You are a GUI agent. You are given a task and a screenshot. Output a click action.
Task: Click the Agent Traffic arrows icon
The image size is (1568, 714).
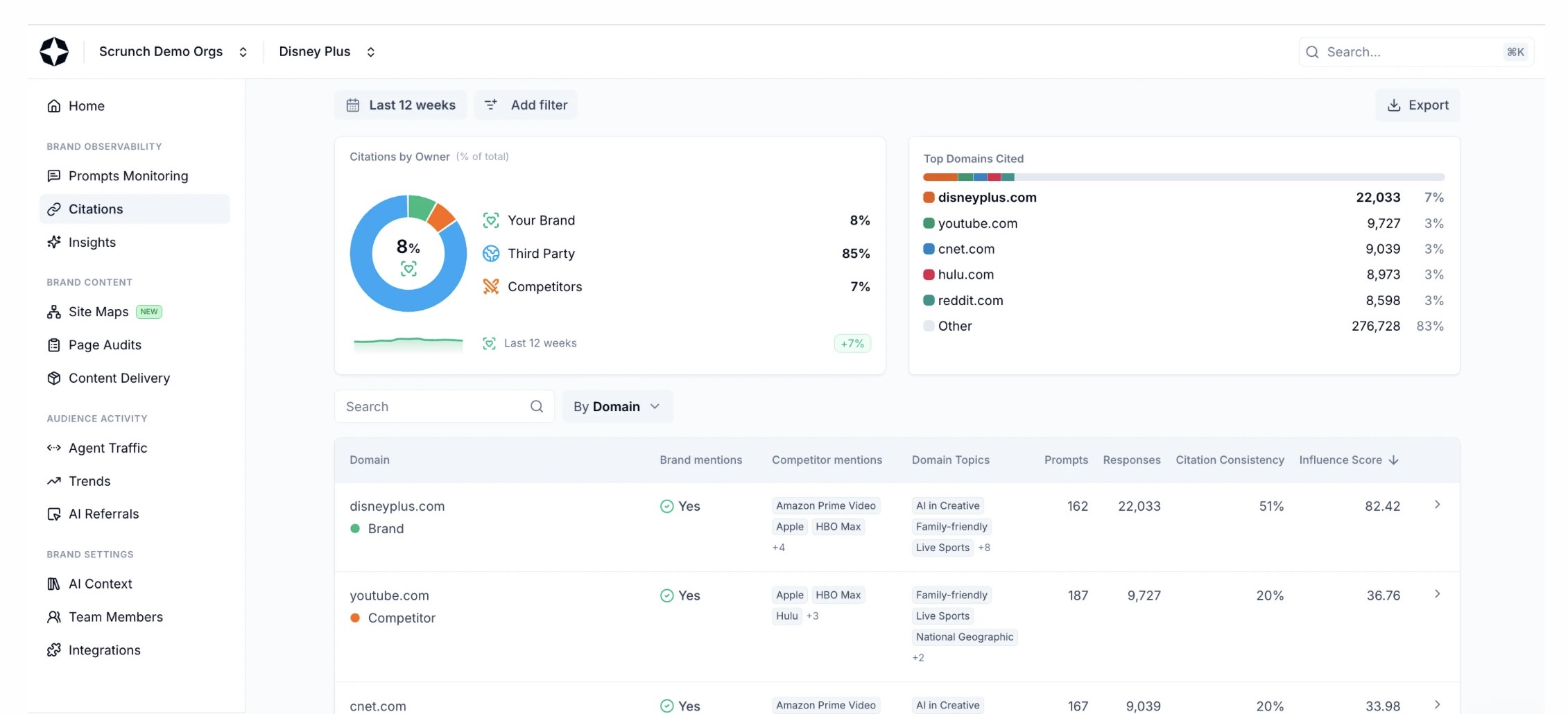coord(54,448)
